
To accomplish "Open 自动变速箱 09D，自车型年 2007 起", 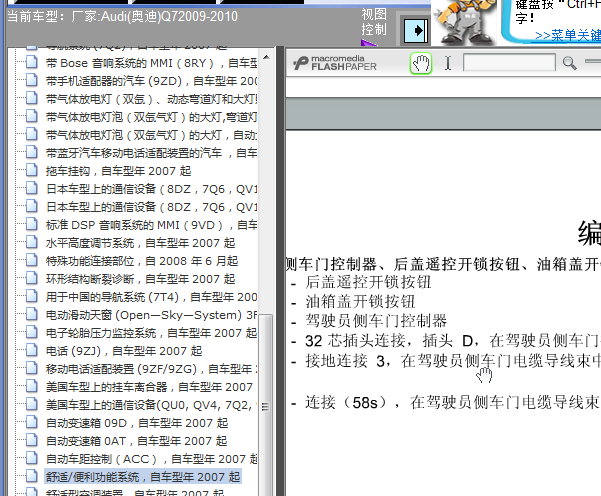I will (x=137, y=423).
